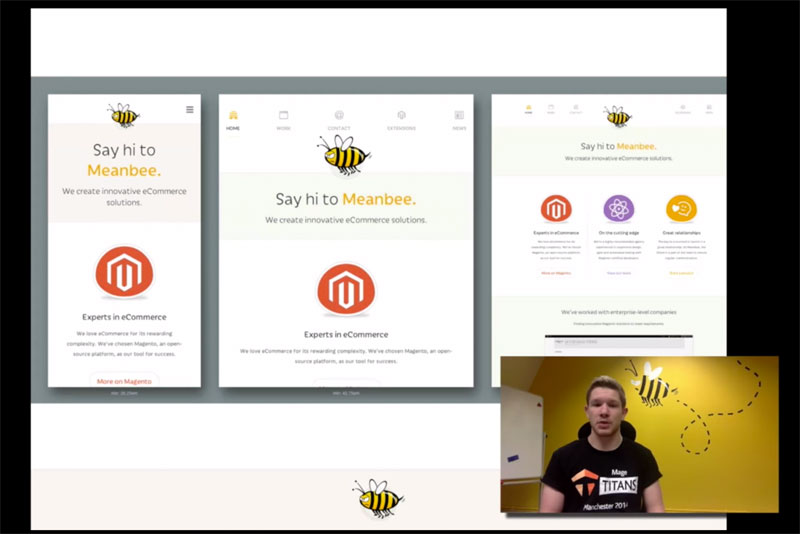
Task: Click the bee logo in the desktop mockup
Action: click(617, 116)
